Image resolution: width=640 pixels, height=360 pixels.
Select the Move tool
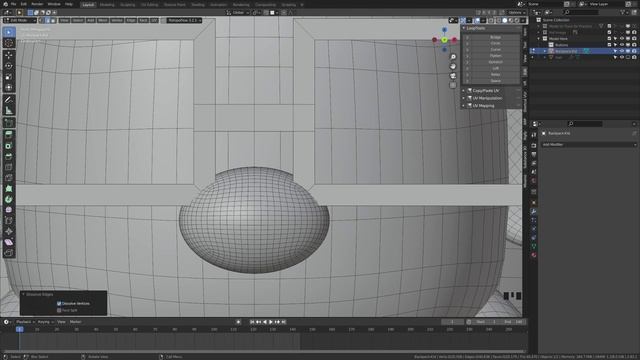point(9,55)
